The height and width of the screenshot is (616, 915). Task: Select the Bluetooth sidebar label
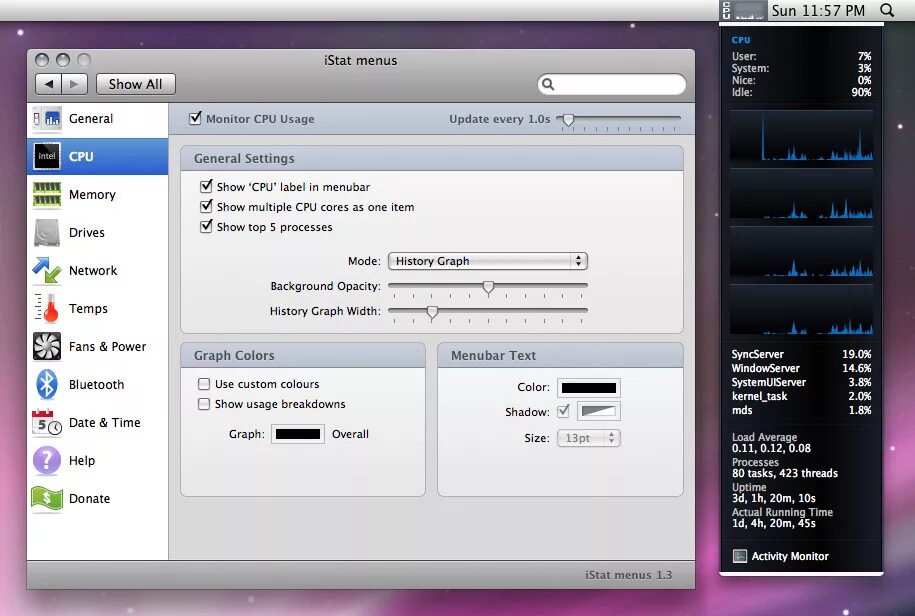pos(96,384)
